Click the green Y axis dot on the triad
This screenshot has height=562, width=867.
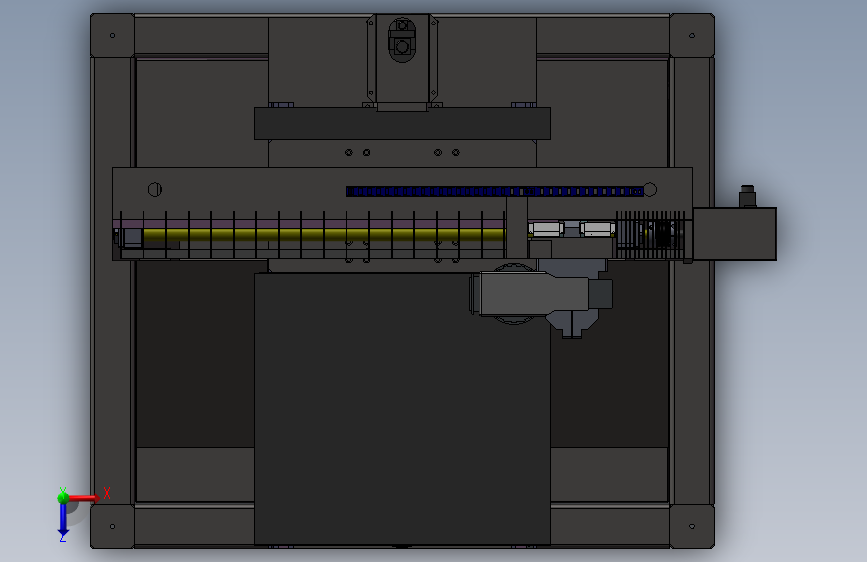[63, 497]
